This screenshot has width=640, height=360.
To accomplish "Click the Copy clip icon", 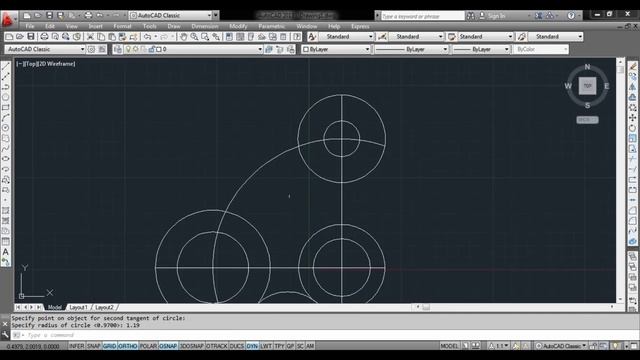I will [x=101, y=37].
